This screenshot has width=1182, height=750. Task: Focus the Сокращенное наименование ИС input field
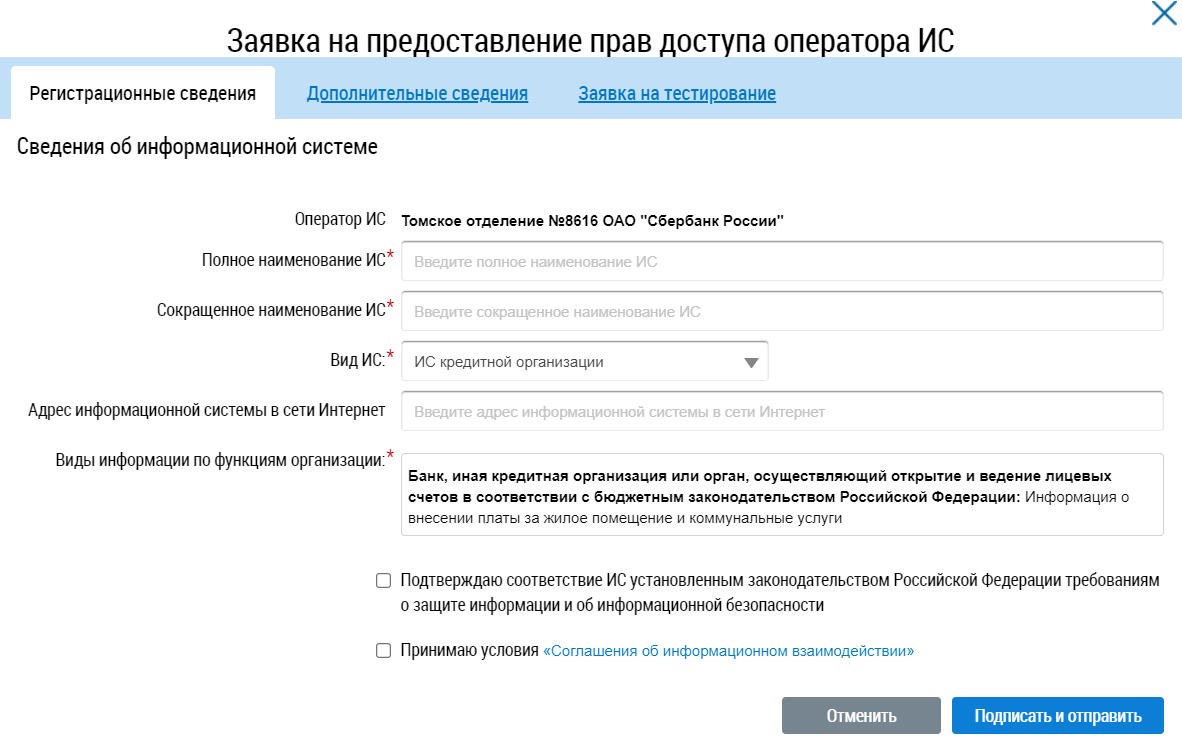click(782, 311)
